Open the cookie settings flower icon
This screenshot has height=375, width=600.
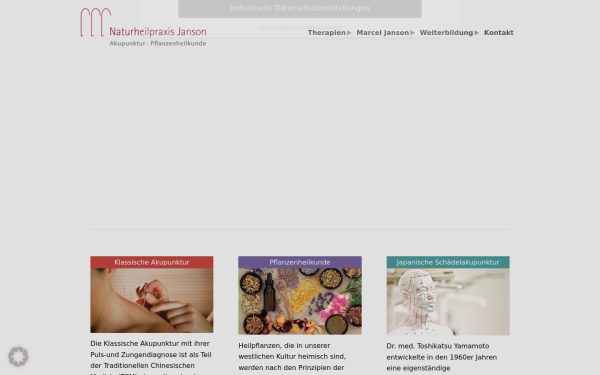(18, 357)
